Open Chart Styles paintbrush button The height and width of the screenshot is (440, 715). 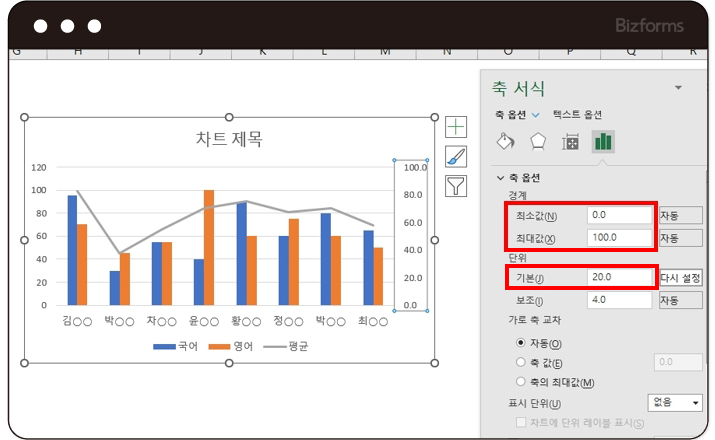pos(456,155)
